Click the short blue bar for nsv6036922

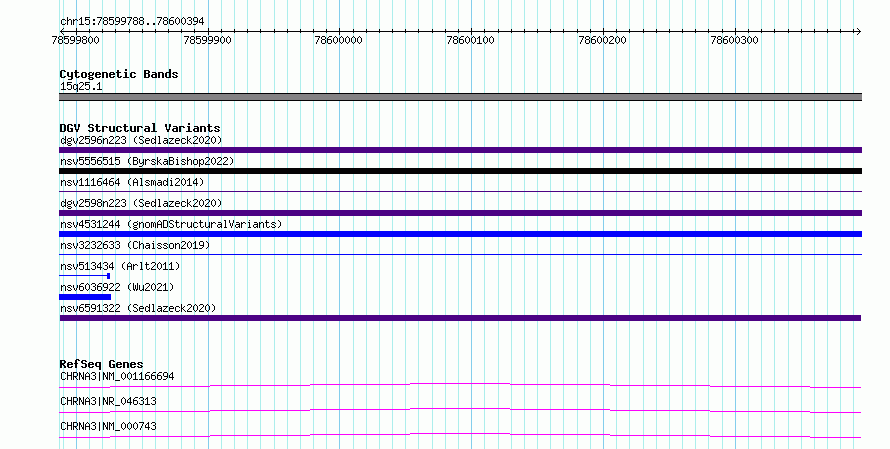[85, 297]
